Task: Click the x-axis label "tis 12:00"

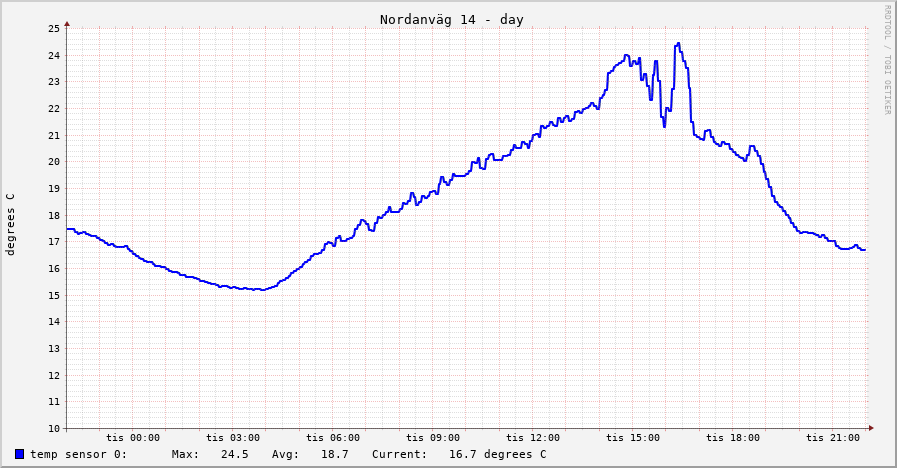Action: [533, 438]
